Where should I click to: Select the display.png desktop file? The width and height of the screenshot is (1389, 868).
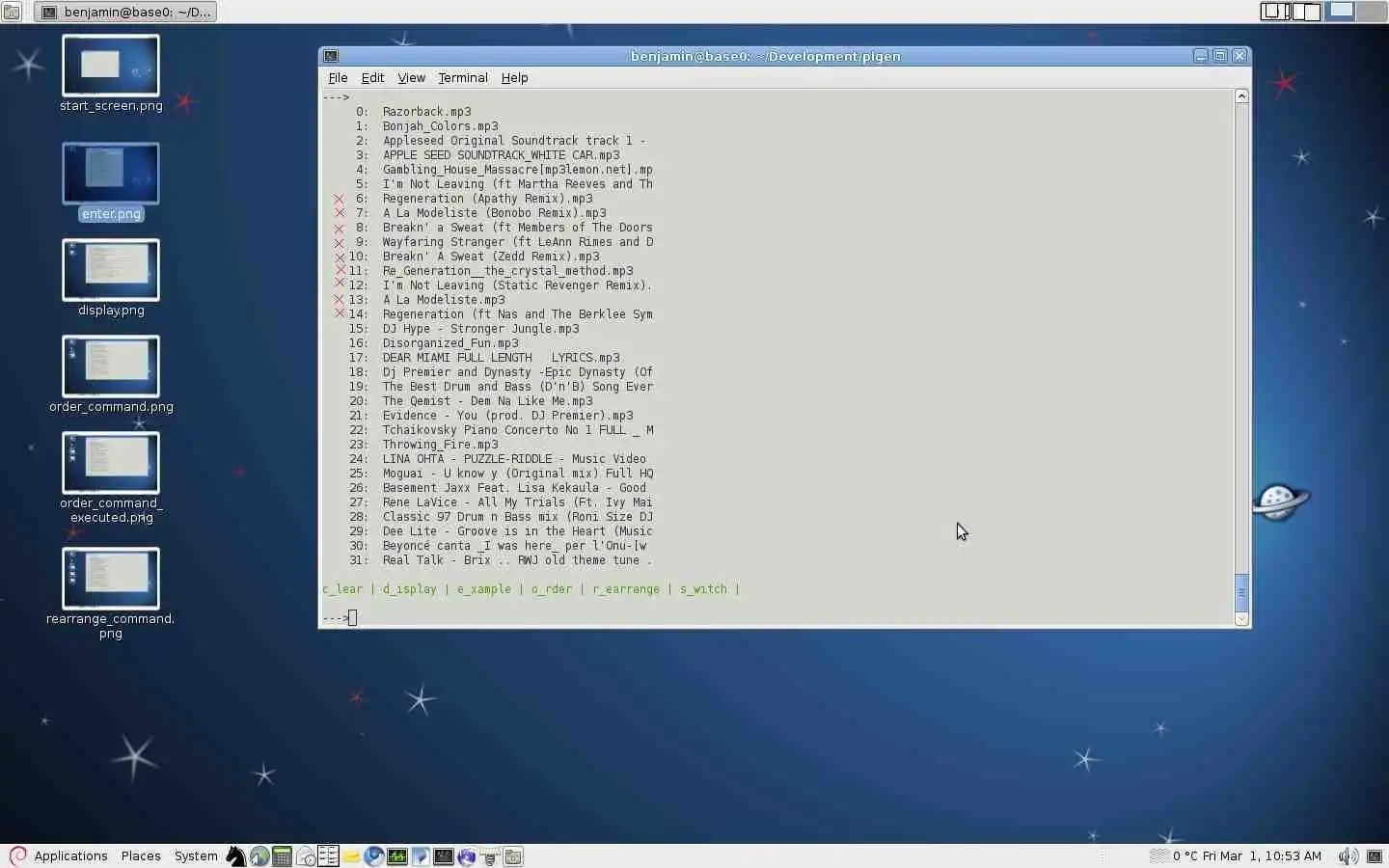pyautogui.click(x=111, y=279)
